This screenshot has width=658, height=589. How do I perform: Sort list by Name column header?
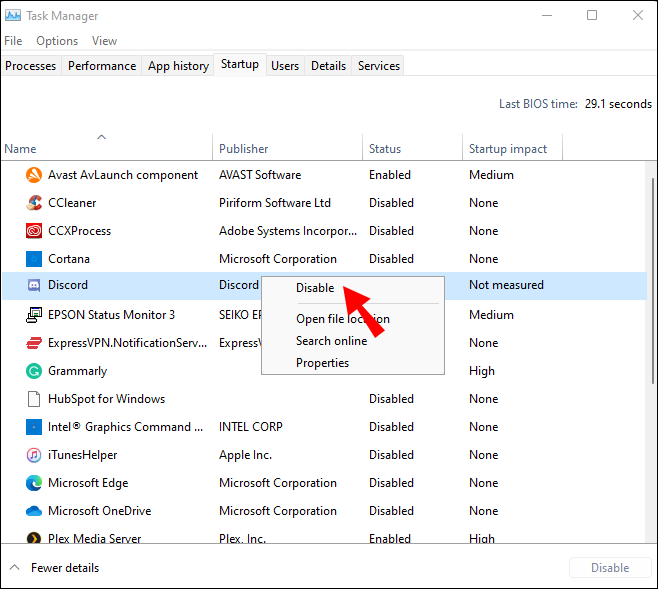(x=20, y=149)
